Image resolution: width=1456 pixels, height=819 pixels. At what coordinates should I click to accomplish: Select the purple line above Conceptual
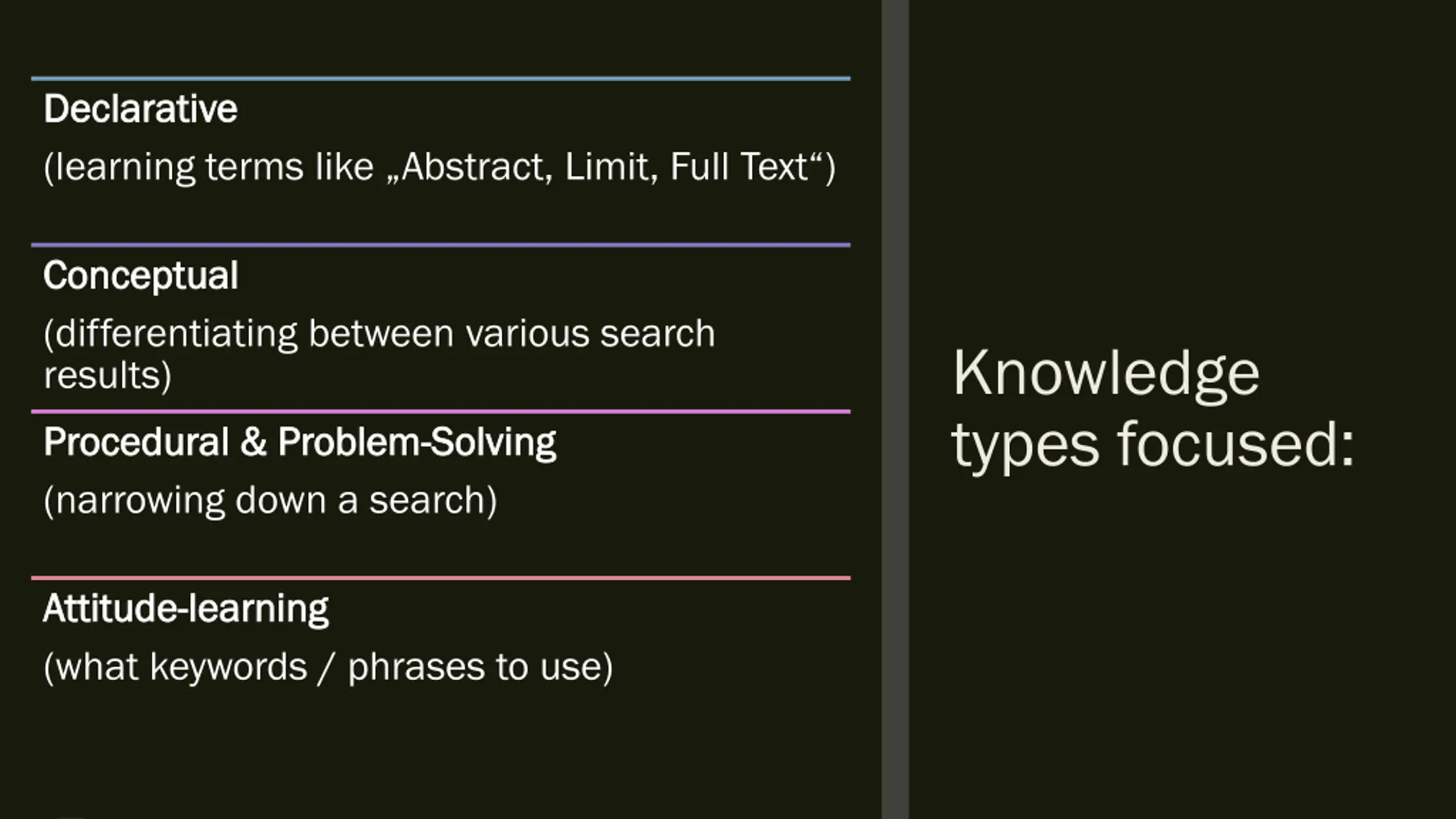[441, 245]
